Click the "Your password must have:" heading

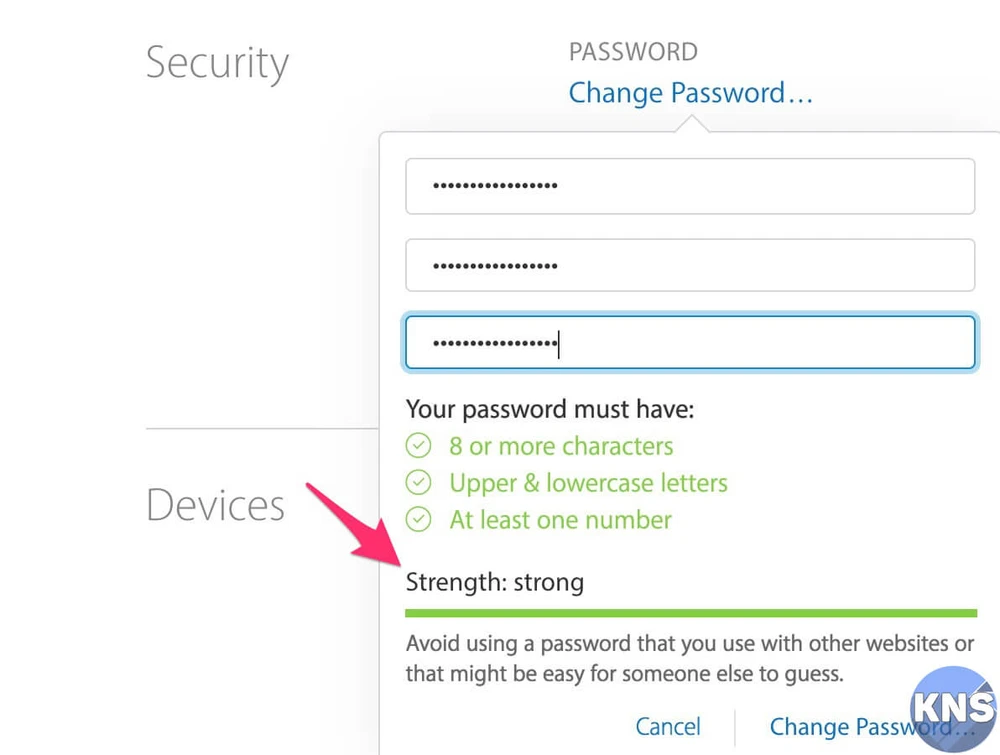tap(550, 409)
